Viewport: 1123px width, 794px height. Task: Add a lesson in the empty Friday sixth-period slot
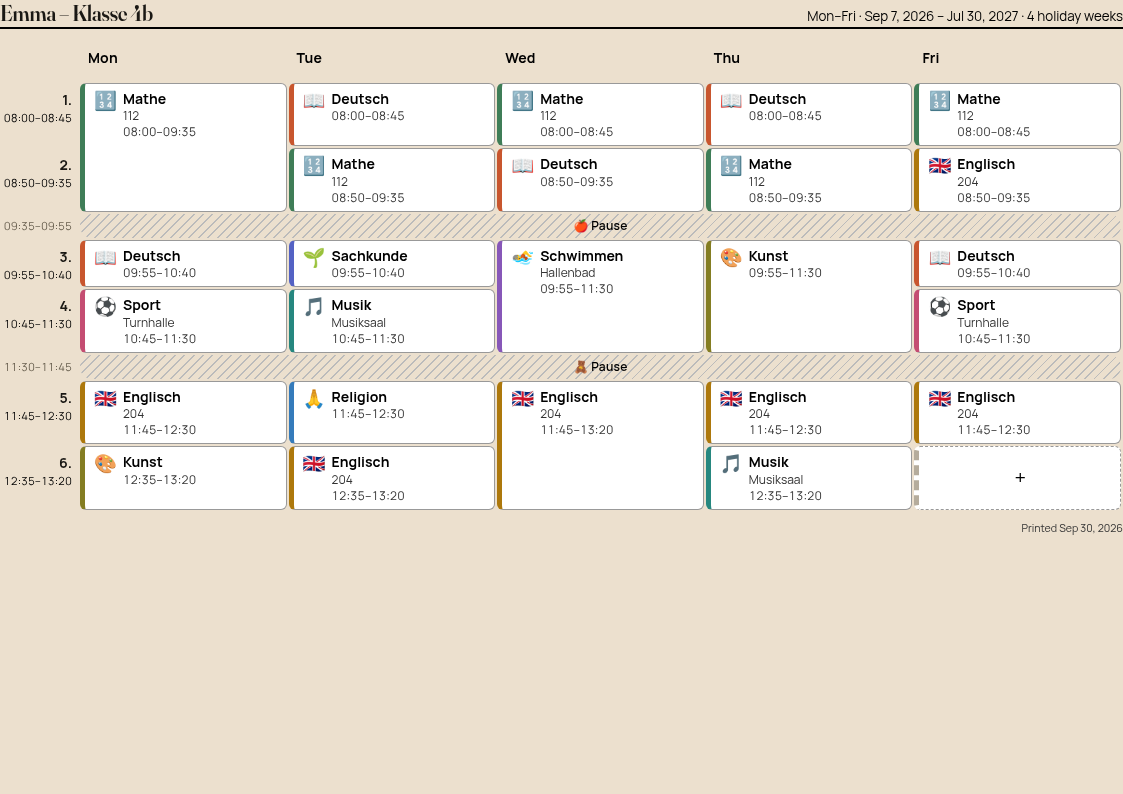coord(1018,478)
